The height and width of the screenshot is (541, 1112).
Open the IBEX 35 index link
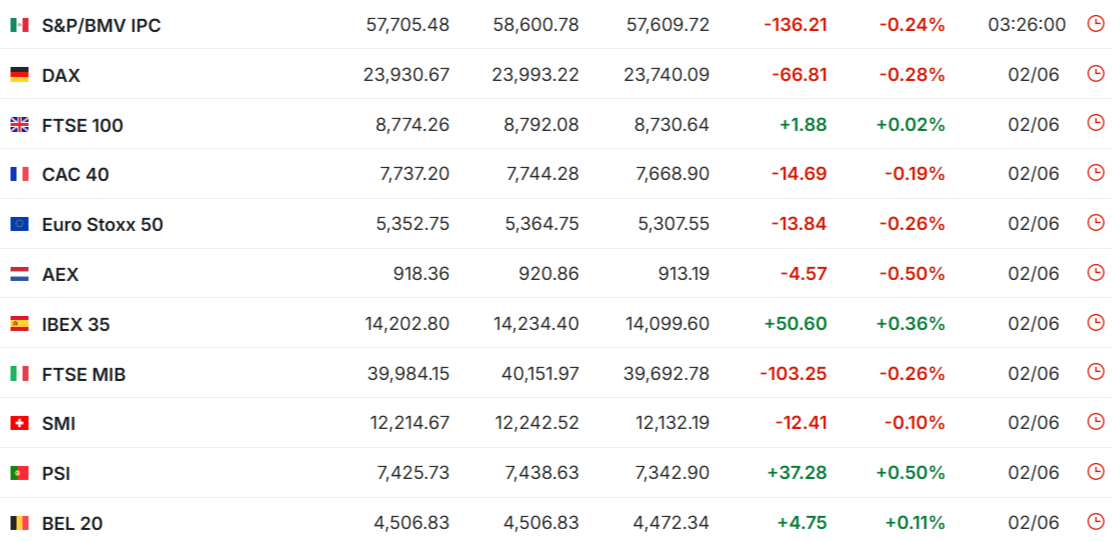coord(76,325)
